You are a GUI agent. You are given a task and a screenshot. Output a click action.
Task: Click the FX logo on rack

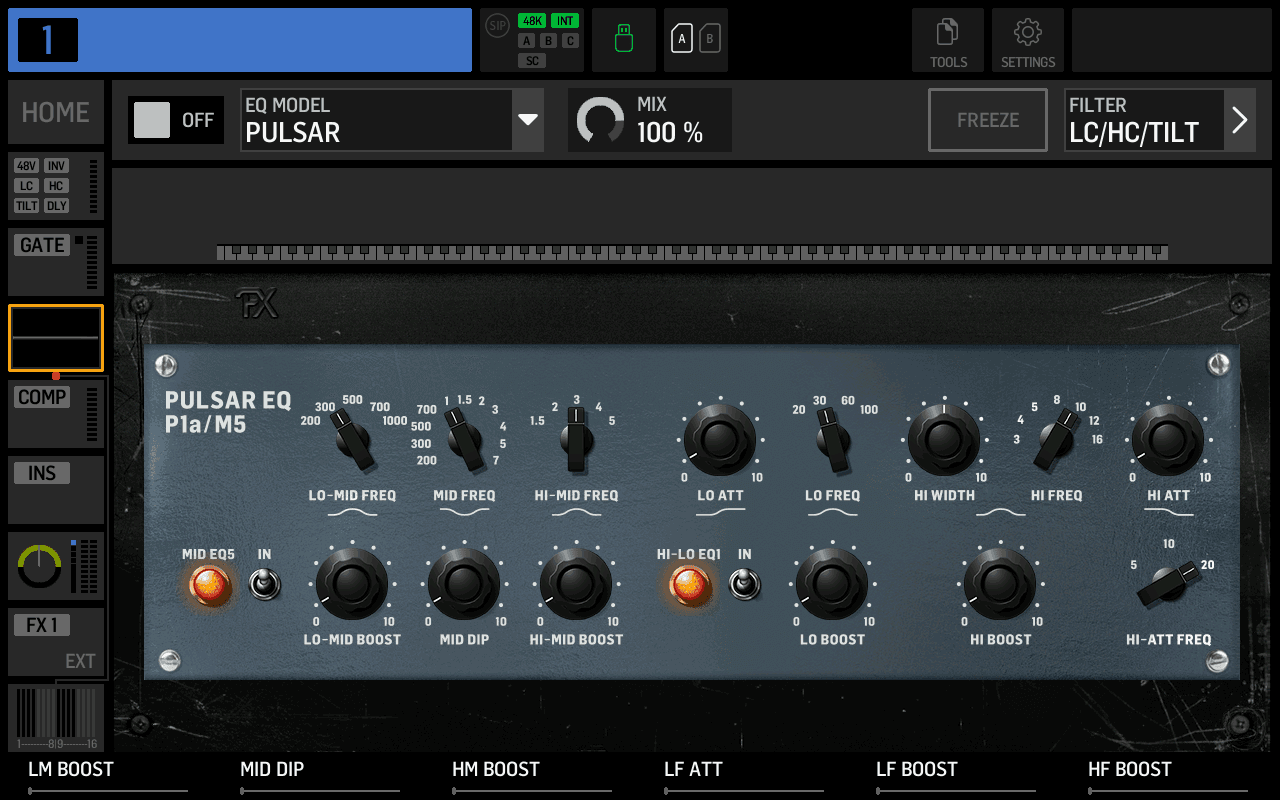[257, 304]
